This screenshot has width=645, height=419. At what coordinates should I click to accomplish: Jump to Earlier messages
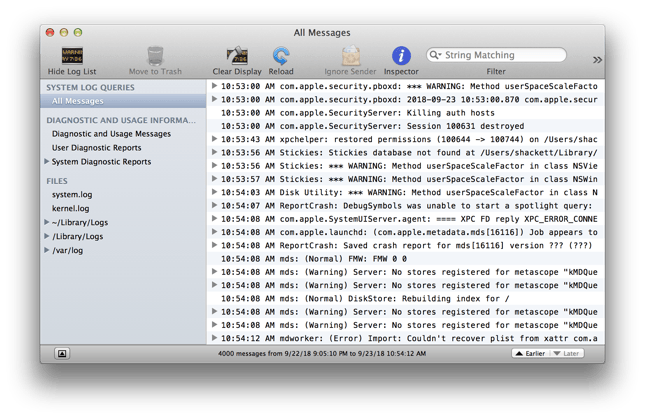530,353
